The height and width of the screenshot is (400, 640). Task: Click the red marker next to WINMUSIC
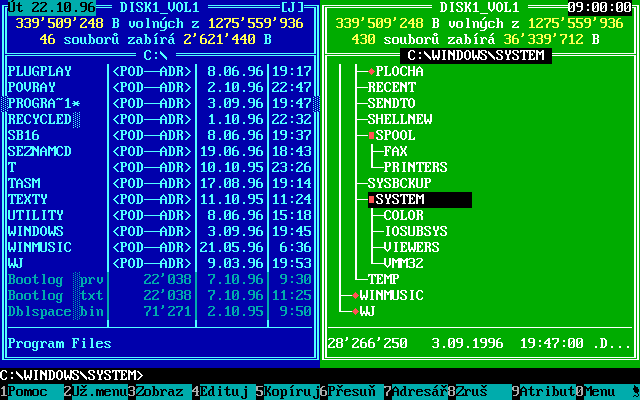point(355,296)
